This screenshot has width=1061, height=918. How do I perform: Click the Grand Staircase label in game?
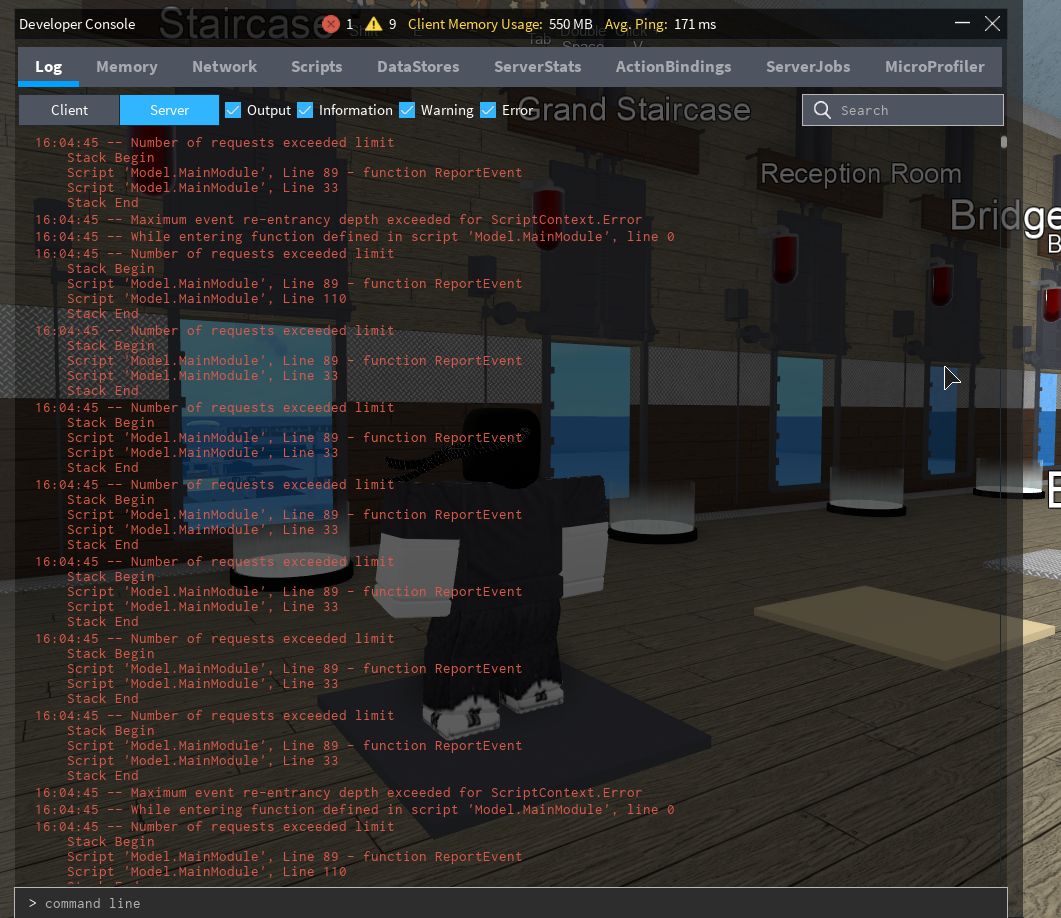(x=634, y=110)
